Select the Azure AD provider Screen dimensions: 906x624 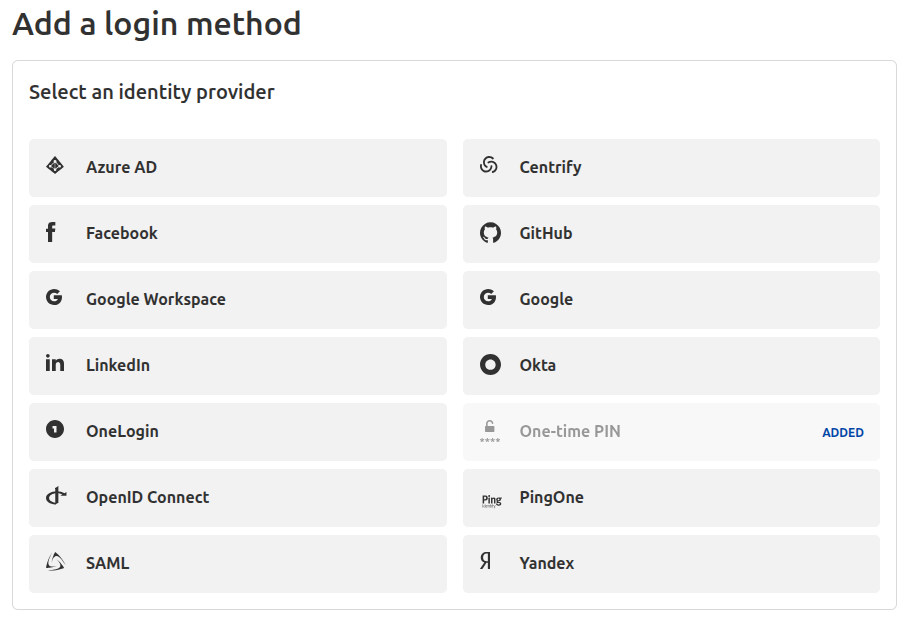(237, 168)
